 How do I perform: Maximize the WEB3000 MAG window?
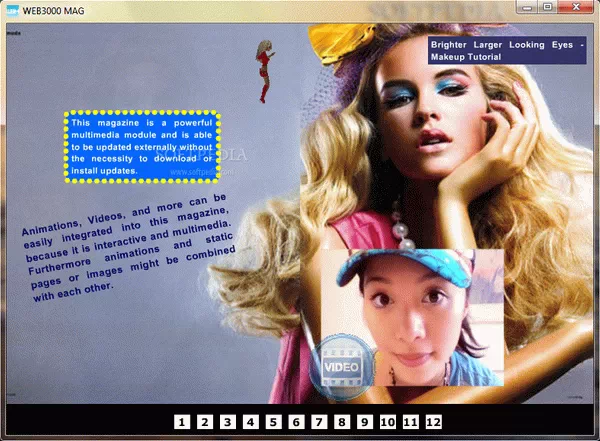pyautogui.click(x=548, y=7)
